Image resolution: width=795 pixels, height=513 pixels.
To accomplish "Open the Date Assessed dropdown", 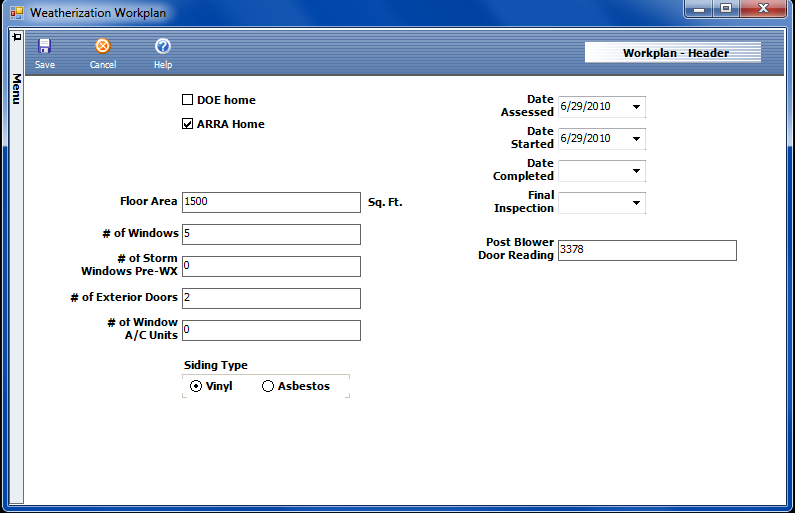I will coord(636,107).
